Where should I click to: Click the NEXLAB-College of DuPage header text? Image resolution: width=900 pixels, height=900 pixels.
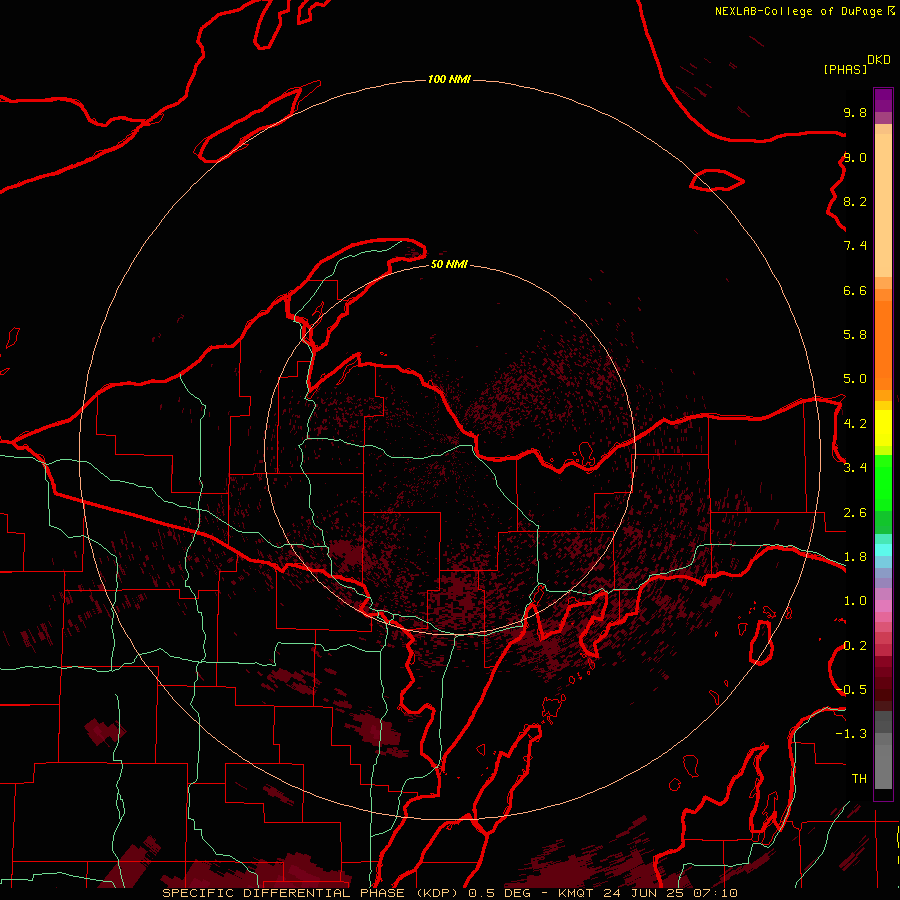[800, 11]
